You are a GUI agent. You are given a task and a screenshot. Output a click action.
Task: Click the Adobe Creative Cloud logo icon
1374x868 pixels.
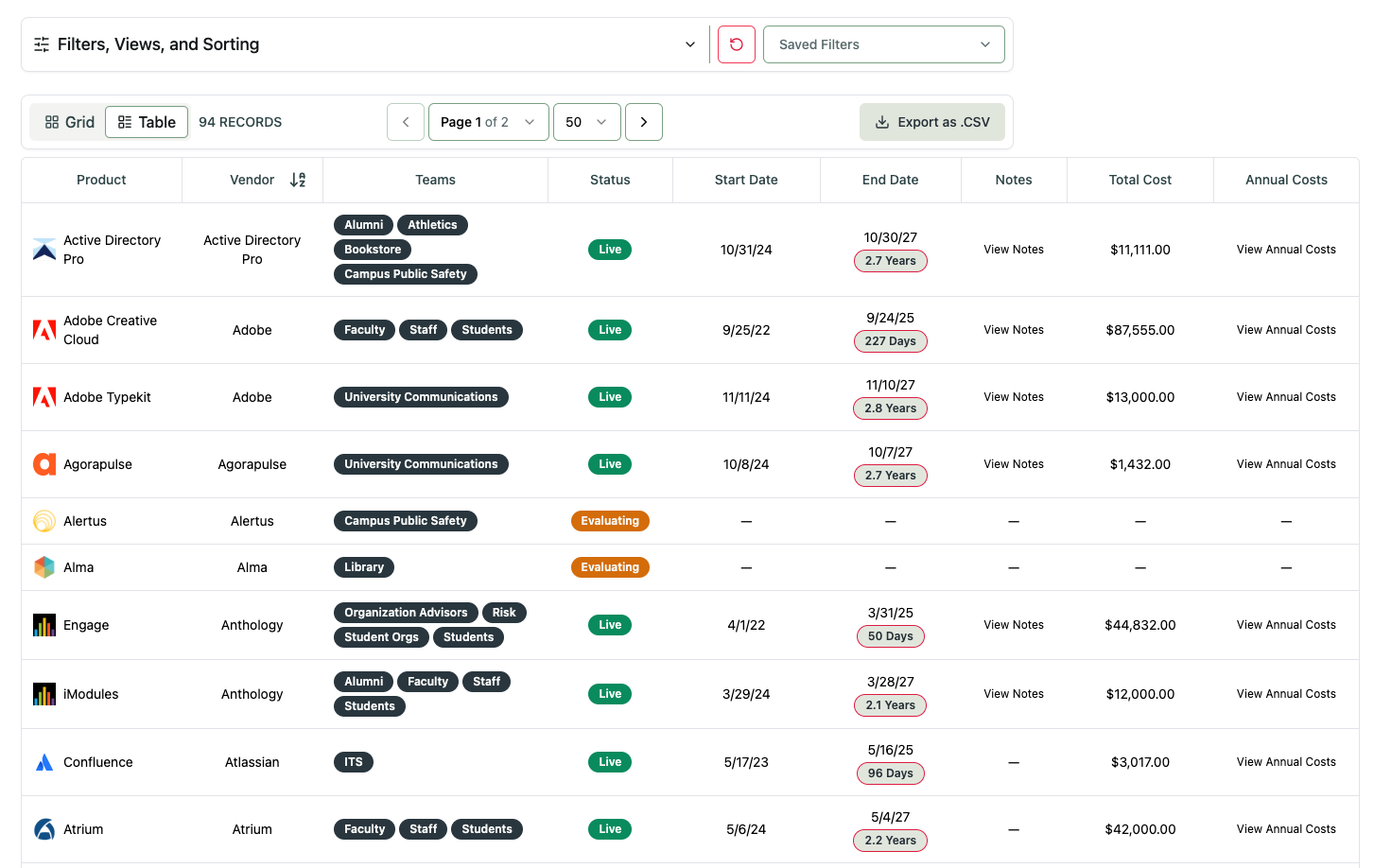[43, 329]
